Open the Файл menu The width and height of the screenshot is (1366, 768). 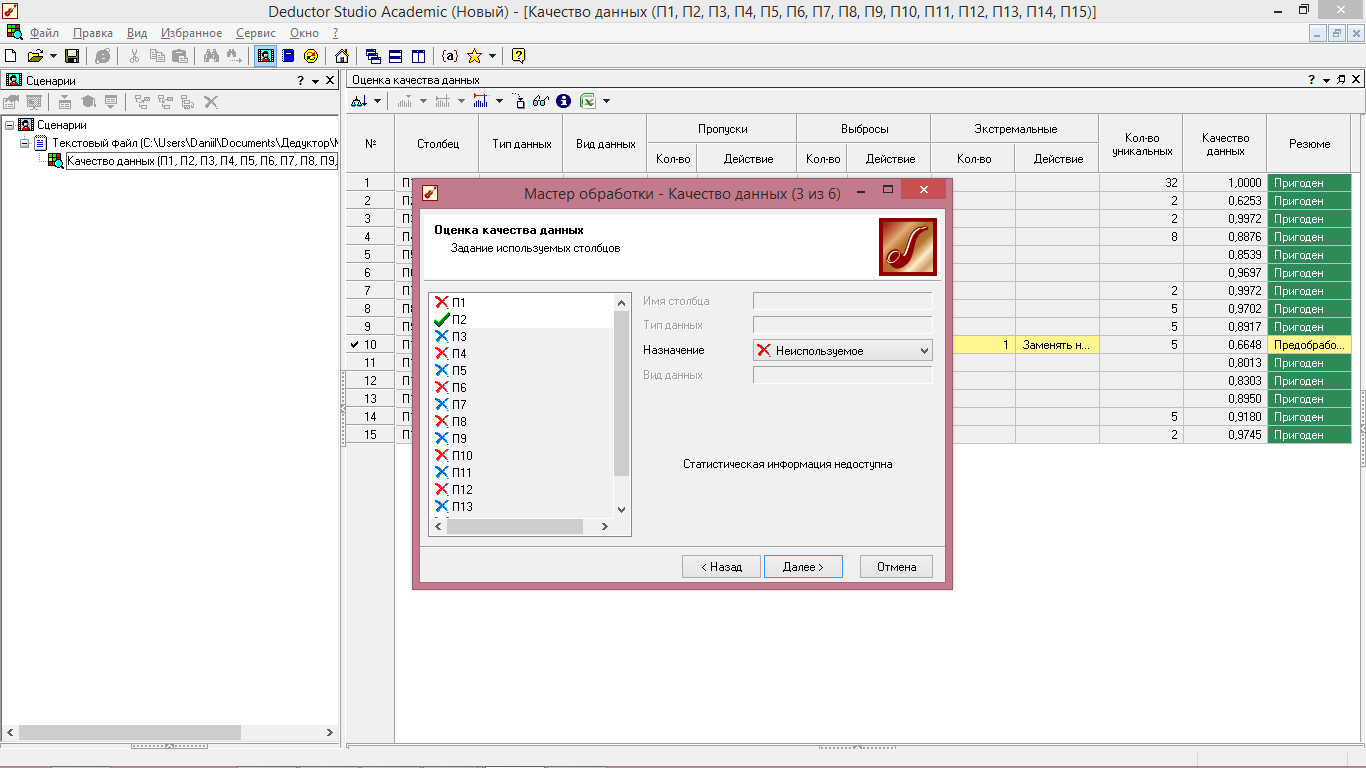click(44, 33)
